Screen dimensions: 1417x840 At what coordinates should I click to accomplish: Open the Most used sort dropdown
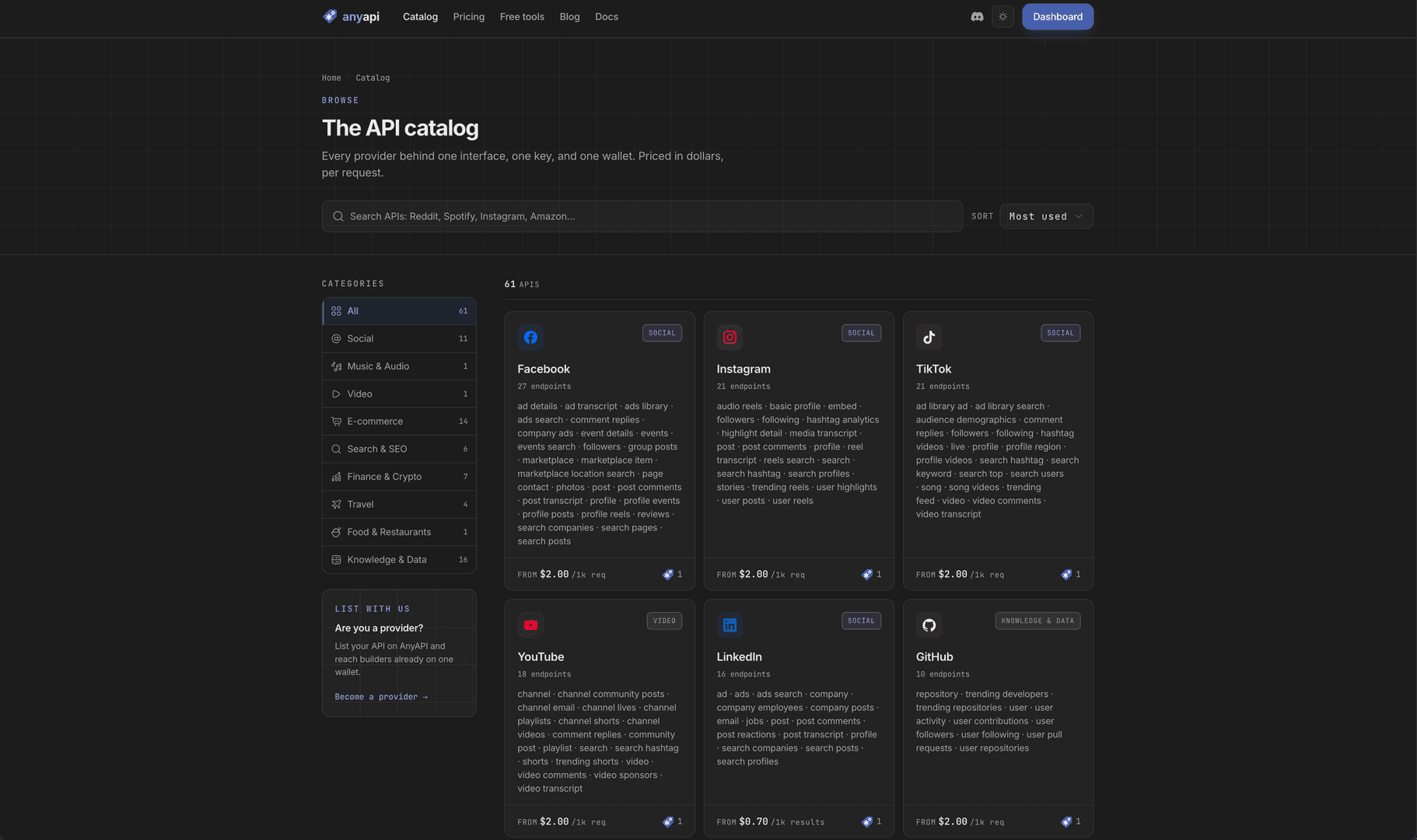click(1046, 216)
